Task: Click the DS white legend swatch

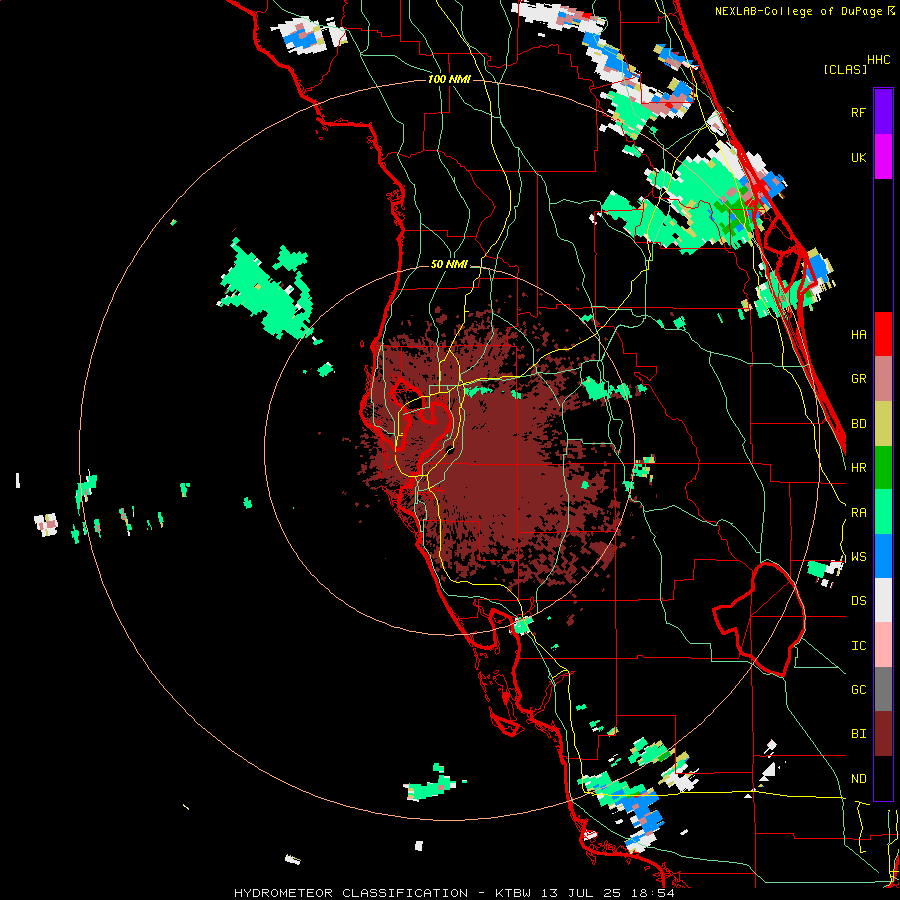Action: coord(883,601)
